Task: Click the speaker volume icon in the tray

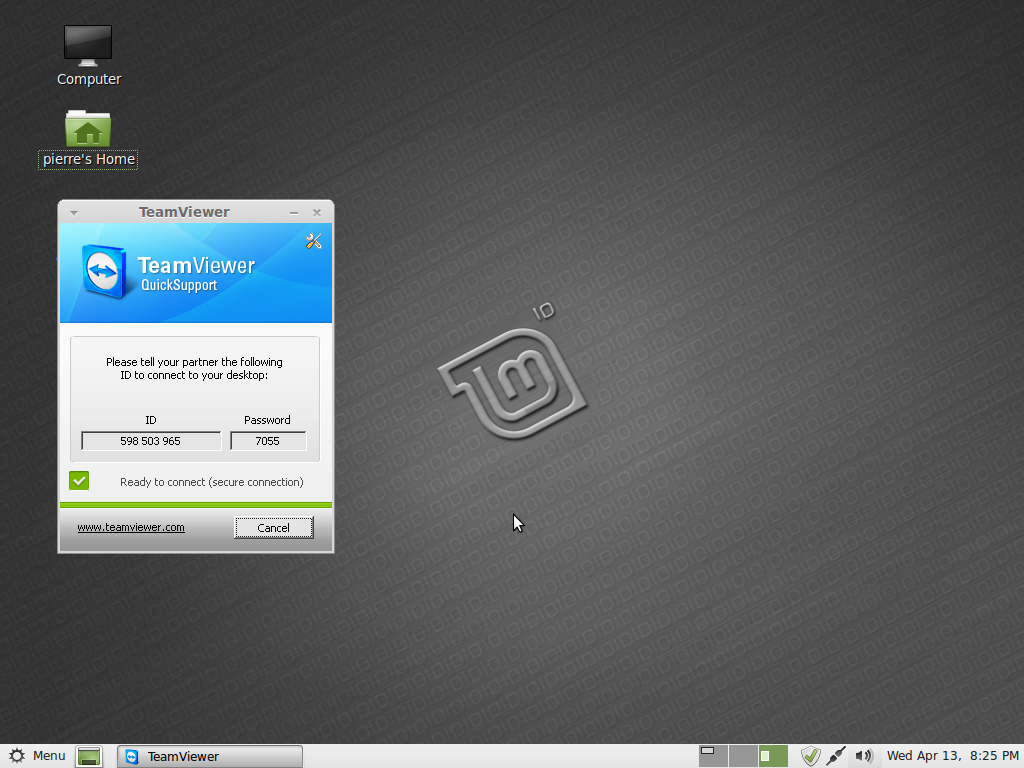Action: (862, 755)
